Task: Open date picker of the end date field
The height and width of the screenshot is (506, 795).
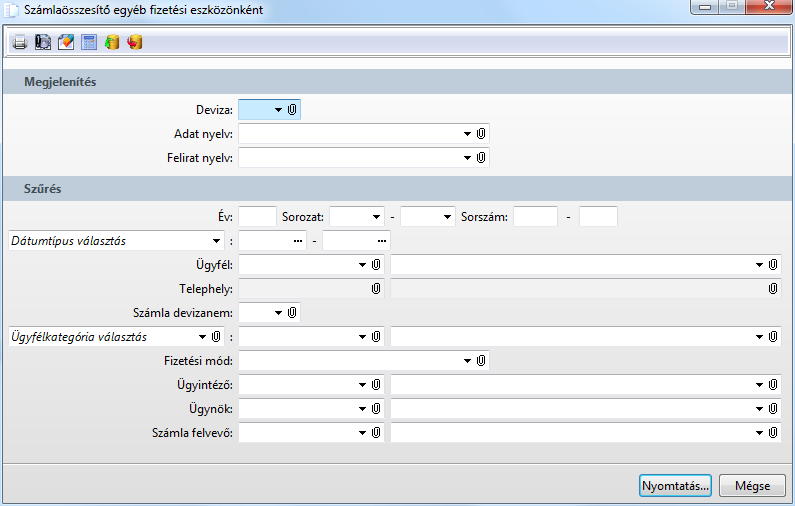Action: coord(382,241)
